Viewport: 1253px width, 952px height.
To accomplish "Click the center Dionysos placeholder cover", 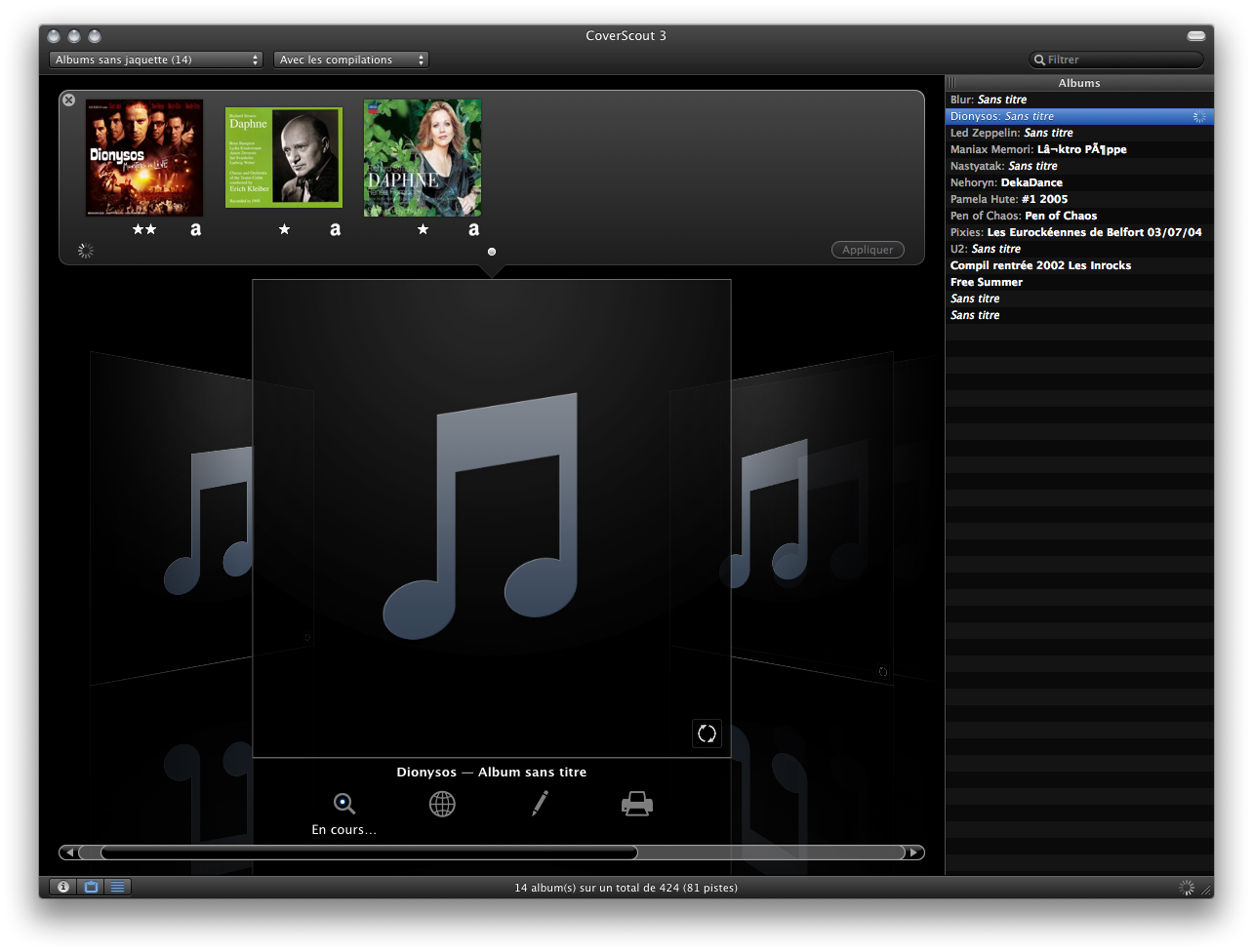I will 492,518.
